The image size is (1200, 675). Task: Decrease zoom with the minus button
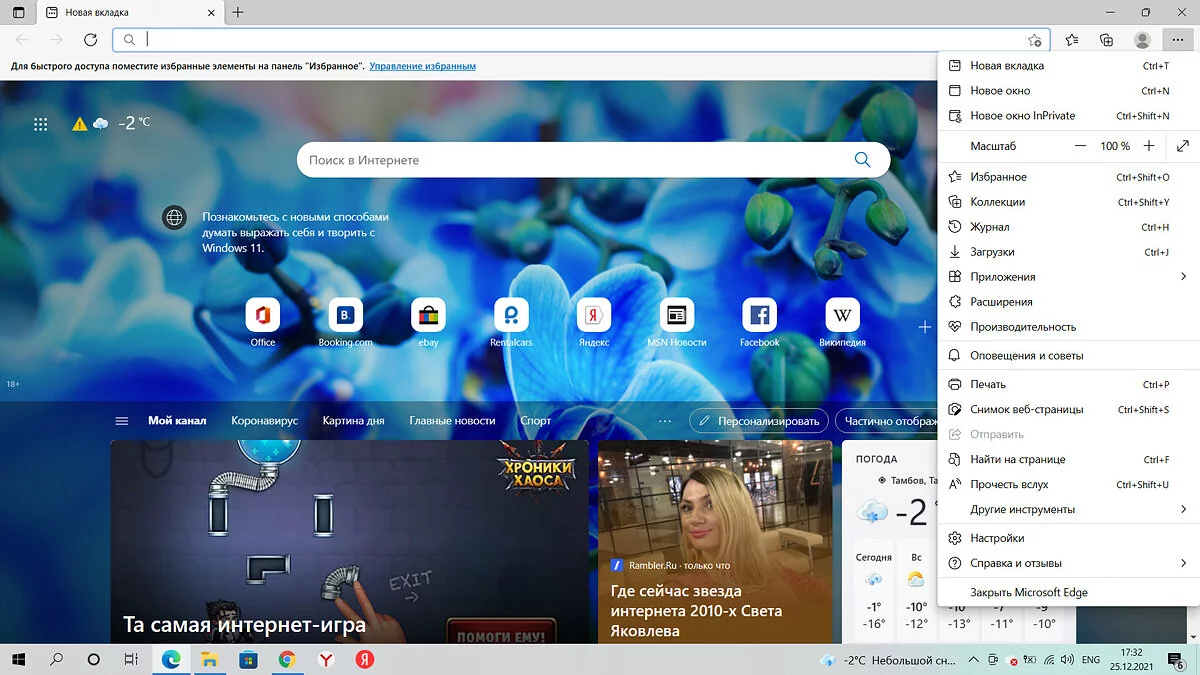coord(1080,146)
